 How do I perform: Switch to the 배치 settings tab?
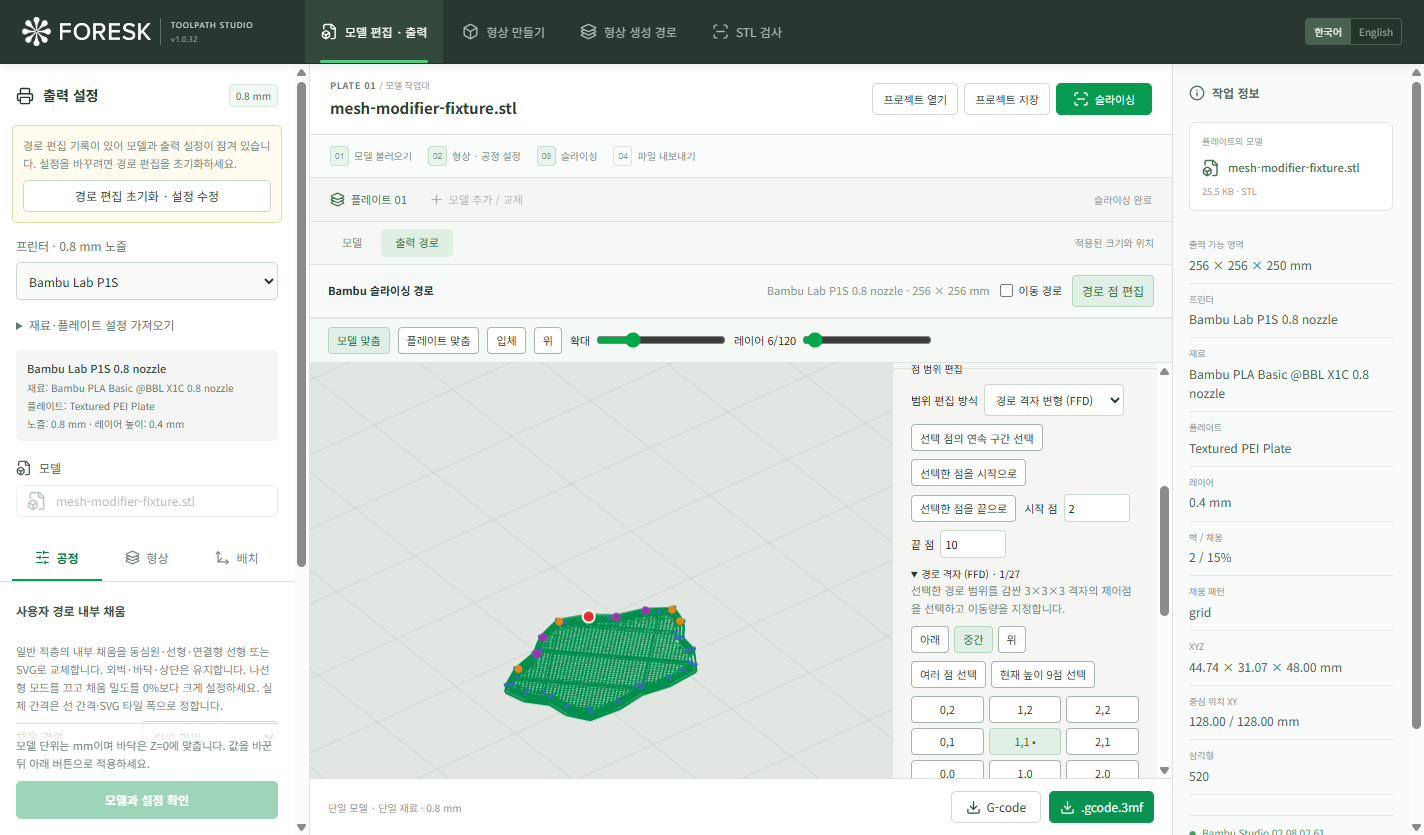pos(236,558)
